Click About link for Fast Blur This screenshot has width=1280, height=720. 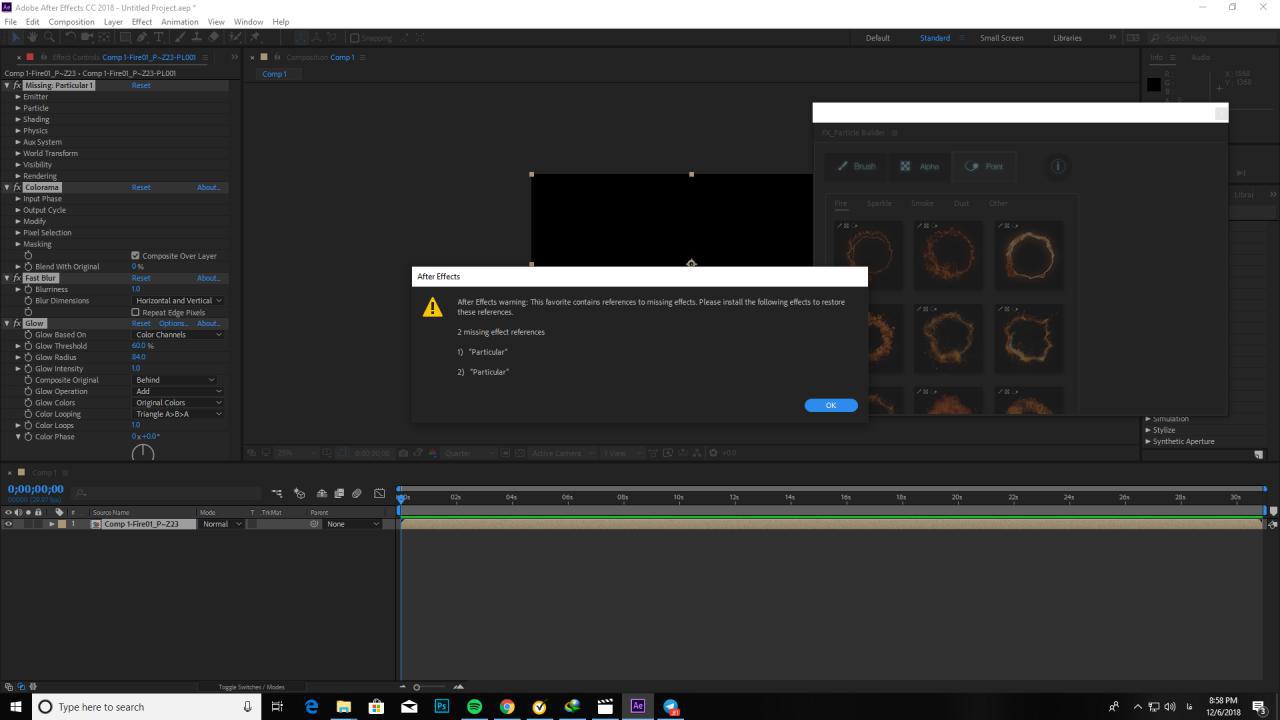tap(208, 278)
